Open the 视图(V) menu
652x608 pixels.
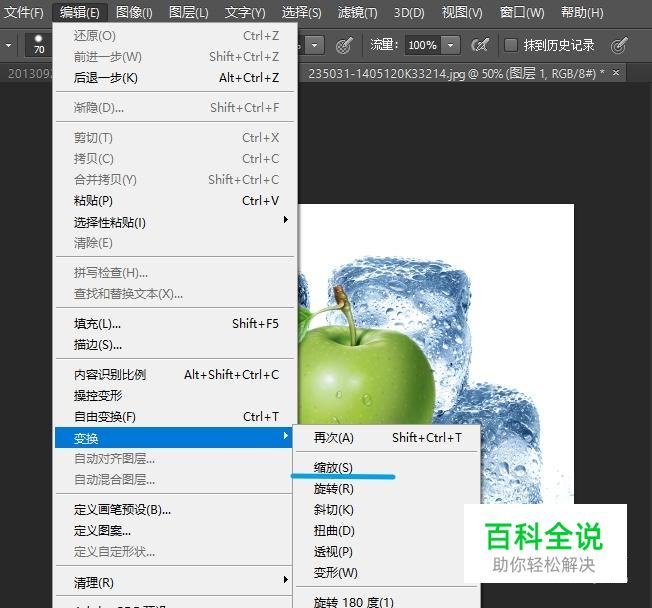[462, 12]
